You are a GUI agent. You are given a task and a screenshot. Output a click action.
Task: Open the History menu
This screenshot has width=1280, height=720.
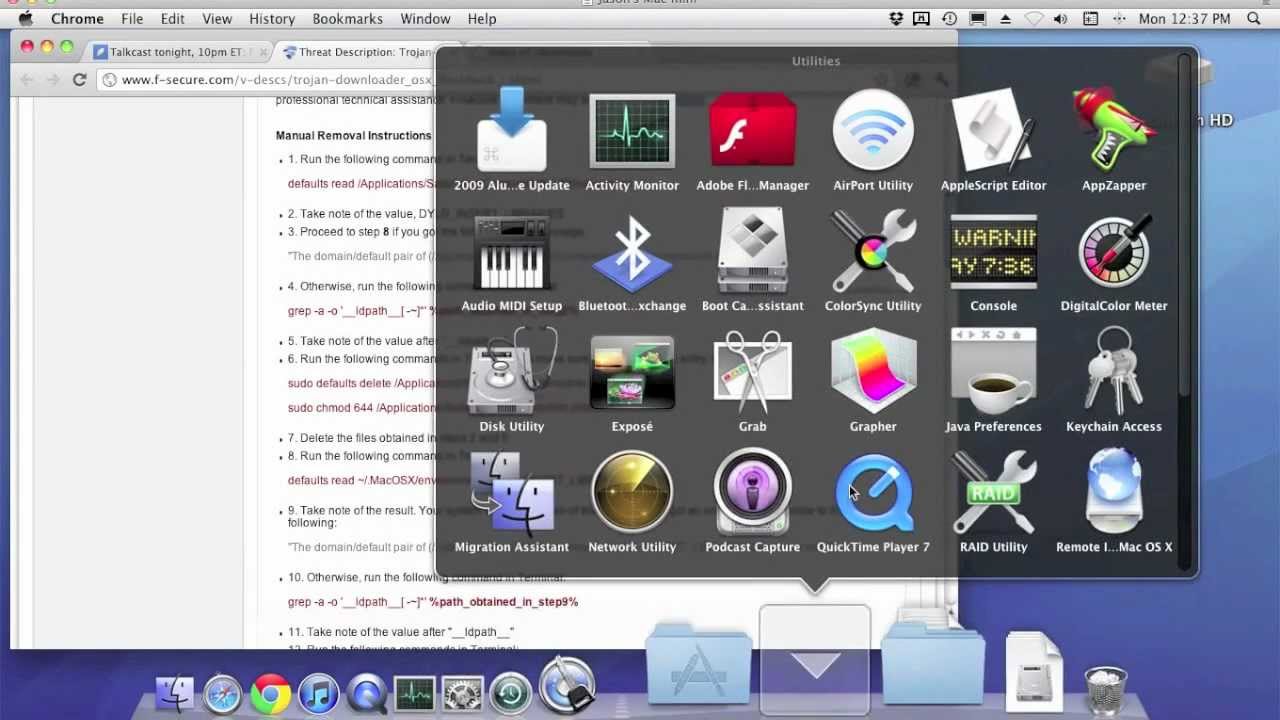point(272,19)
